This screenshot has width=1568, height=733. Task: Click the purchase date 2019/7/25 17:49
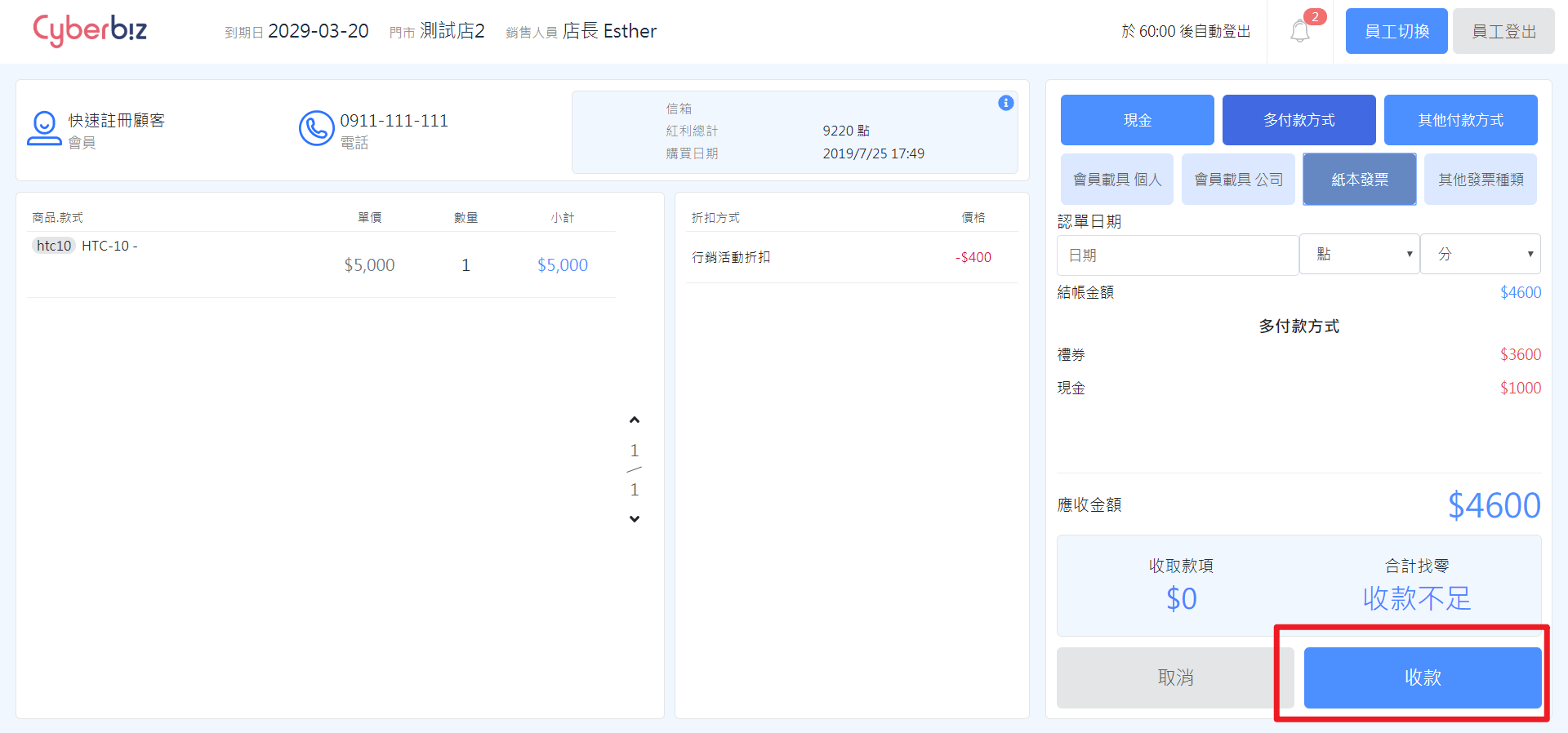point(874,153)
